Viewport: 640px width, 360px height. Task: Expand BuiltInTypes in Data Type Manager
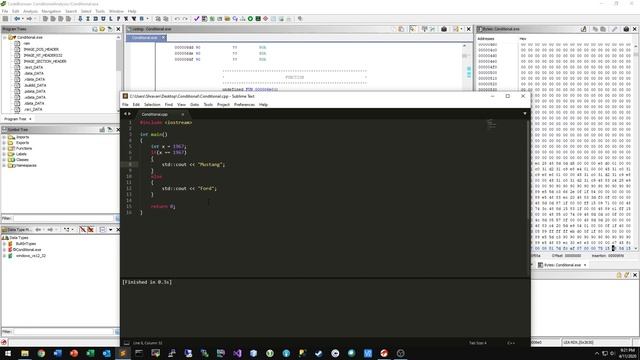pyautogui.click(x=4, y=244)
